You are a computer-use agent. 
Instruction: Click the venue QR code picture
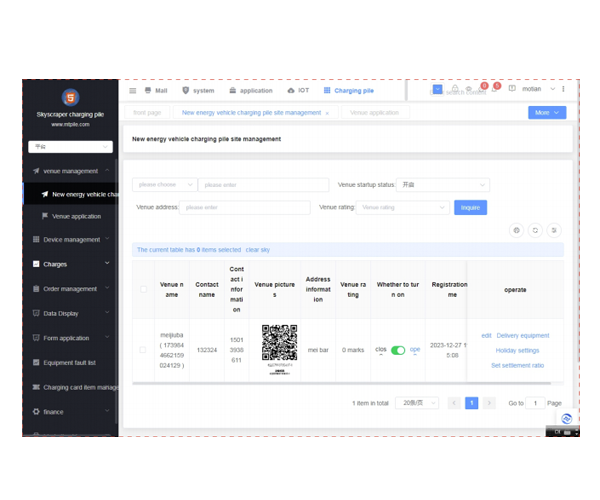tap(279, 343)
